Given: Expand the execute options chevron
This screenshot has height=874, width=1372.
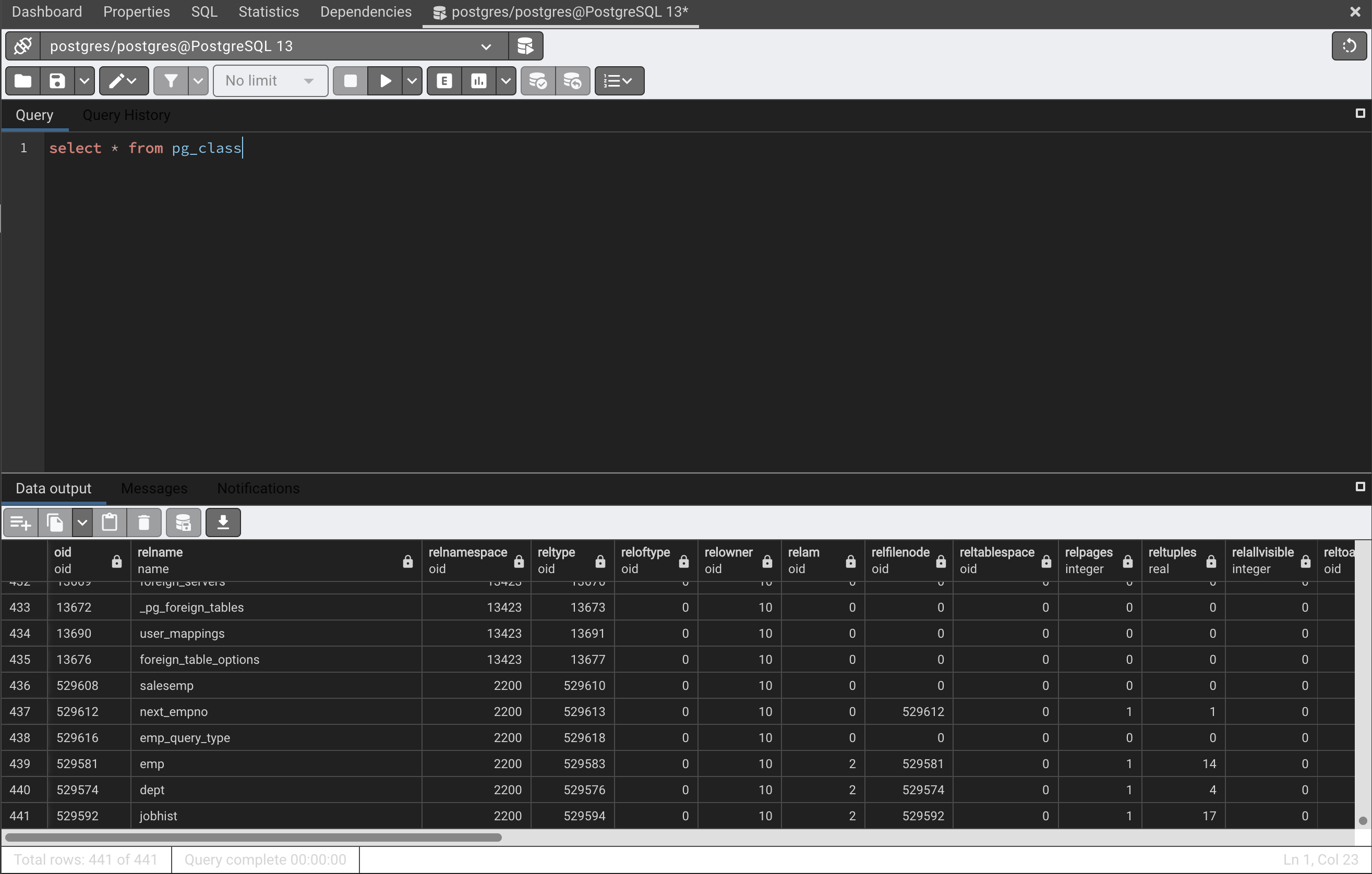Looking at the screenshot, I should coord(412,81).
